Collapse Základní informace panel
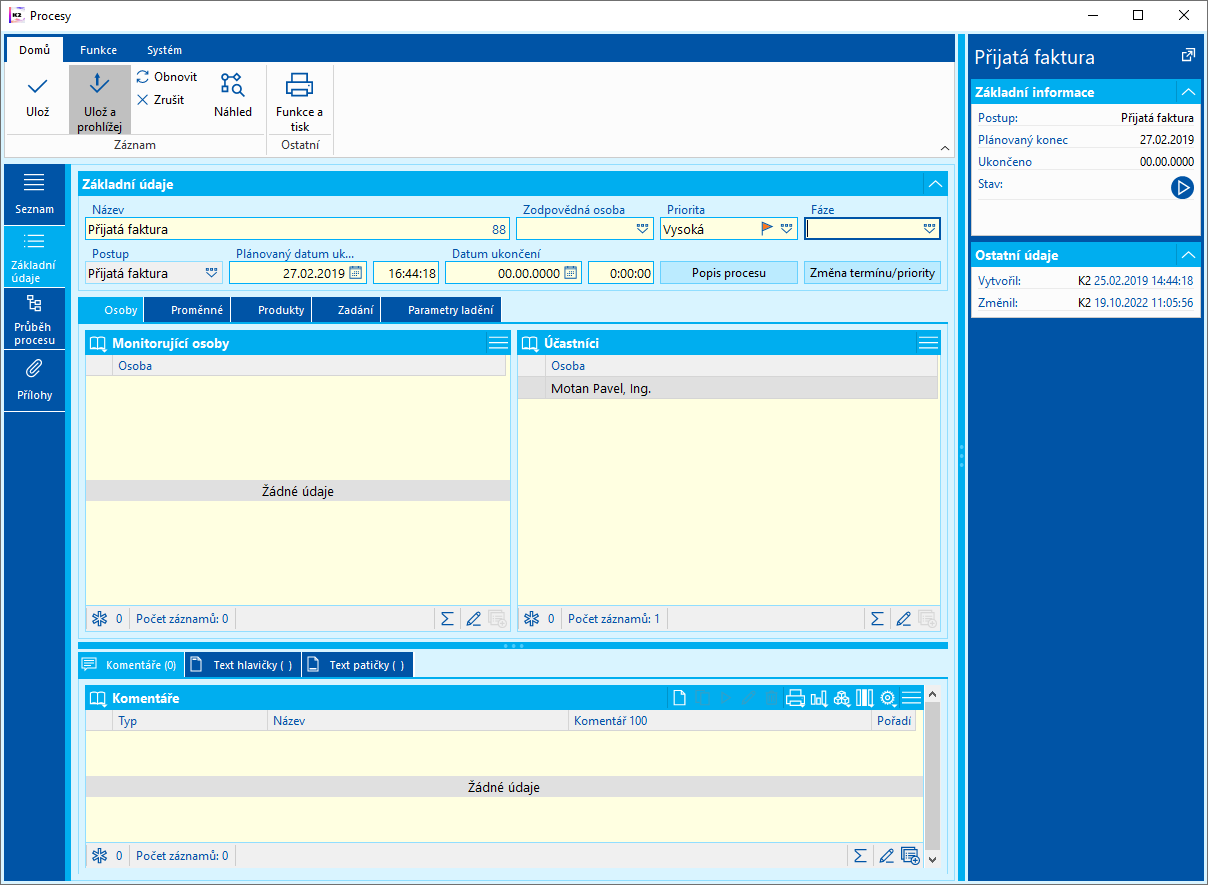This screenshot has height=885, width=1208. coord(1187,92)
